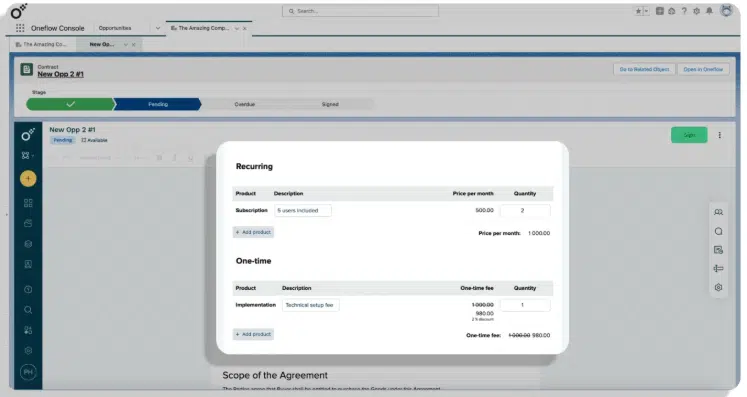Click the Subscription price 500.00
Screen dimensions: 747x397
click(484, 210)
